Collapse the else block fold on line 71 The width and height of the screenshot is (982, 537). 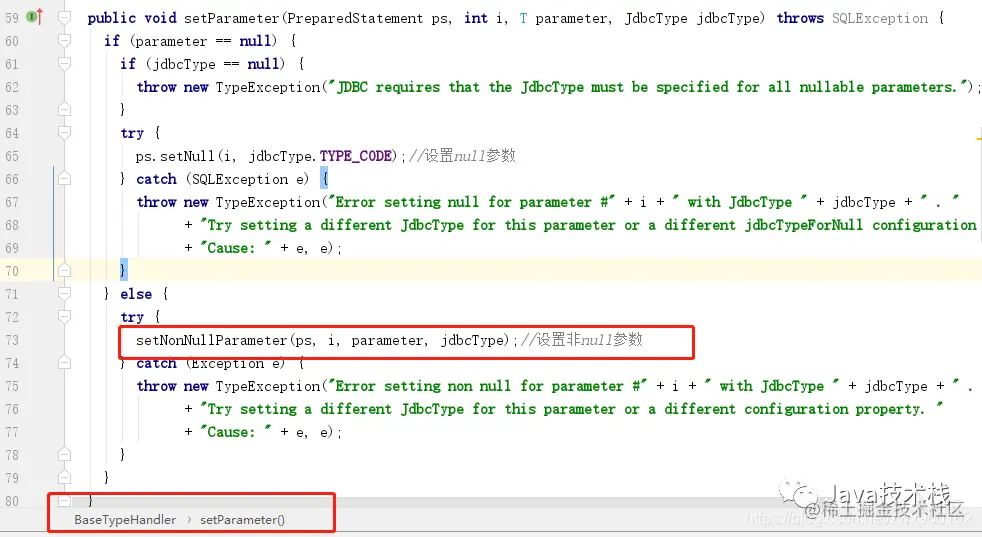pos(64,293)
